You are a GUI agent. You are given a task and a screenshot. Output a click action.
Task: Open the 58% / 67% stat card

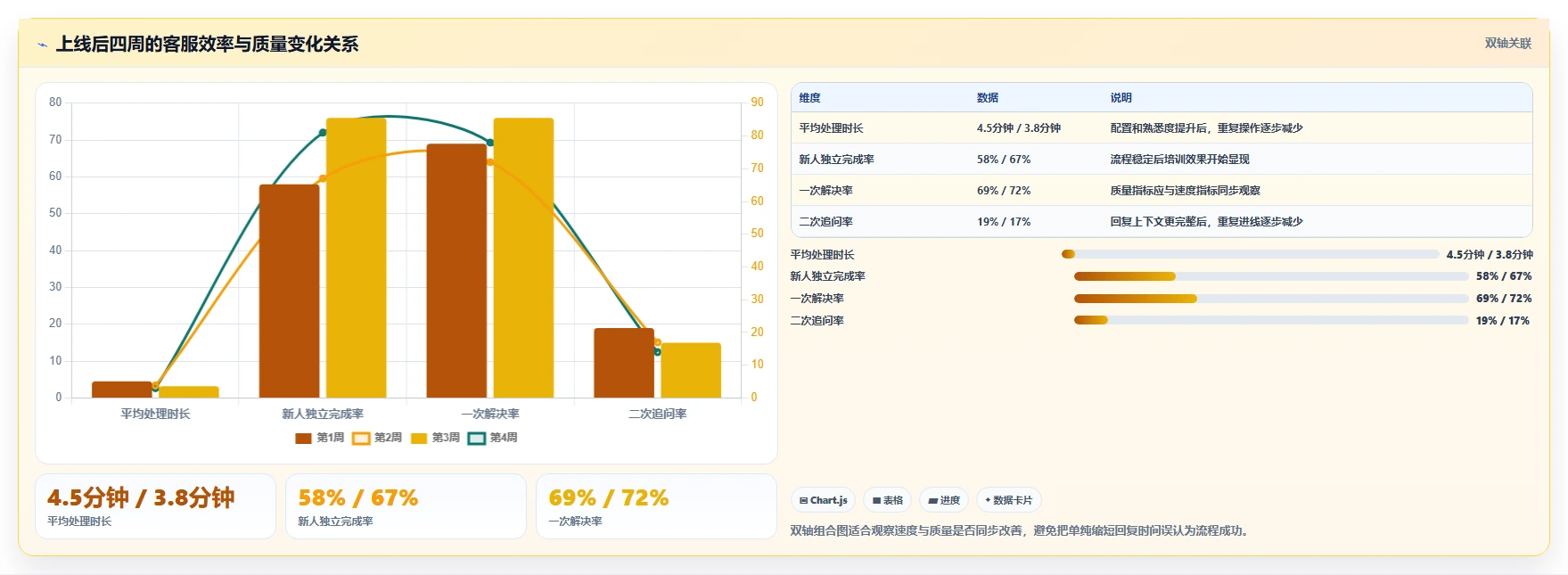(406, 506)
